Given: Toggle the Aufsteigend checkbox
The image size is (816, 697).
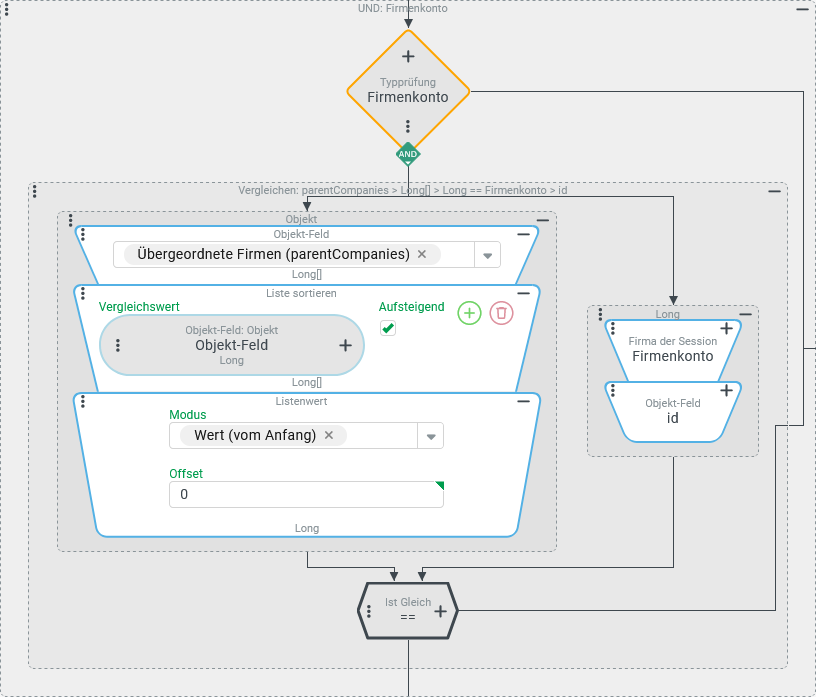Looking at the screenshot, I should point(388,328).
